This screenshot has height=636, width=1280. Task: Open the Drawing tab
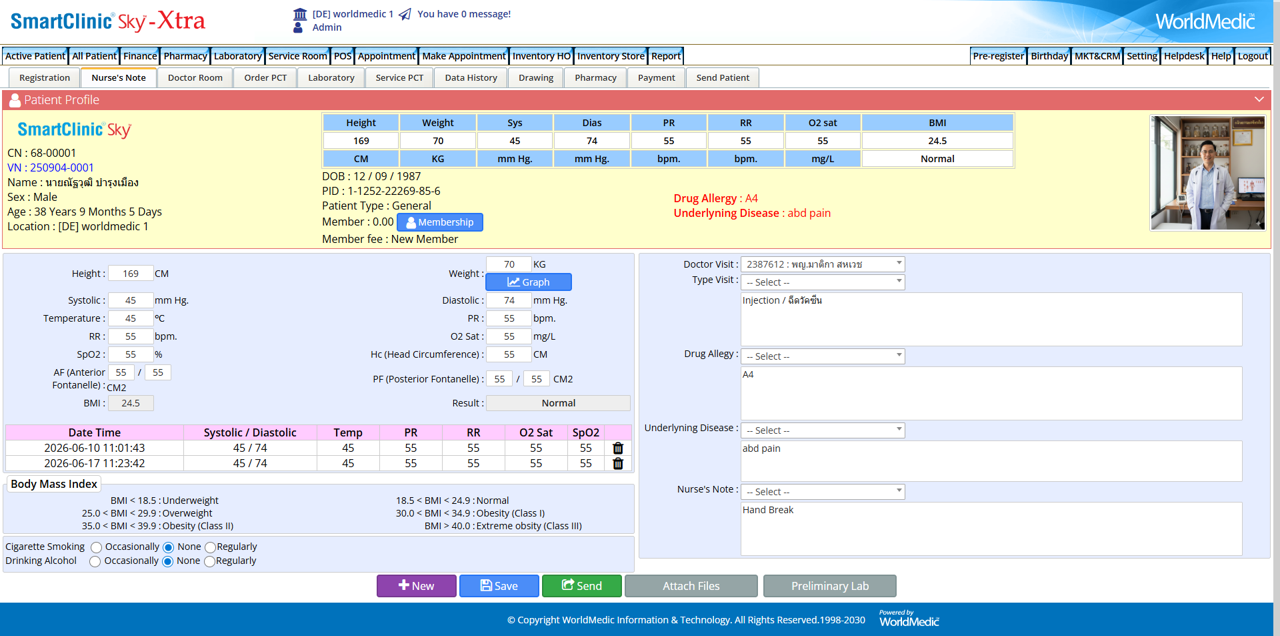click(x=536, y=77)
